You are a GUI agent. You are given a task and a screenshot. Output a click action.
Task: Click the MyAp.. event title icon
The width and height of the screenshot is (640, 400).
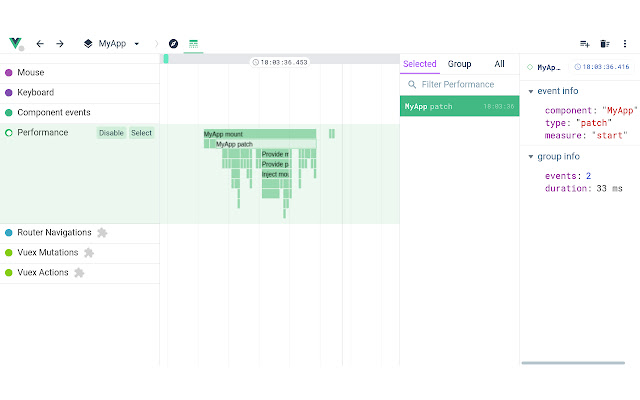(530, 67)
